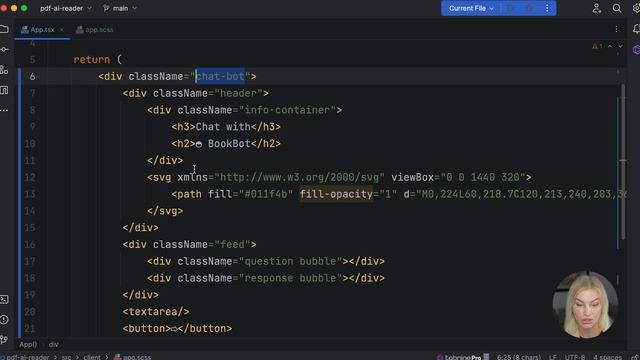640x360 pixels.
Task: Click the client path in navigation bar
Action: [x=92, y=357]
